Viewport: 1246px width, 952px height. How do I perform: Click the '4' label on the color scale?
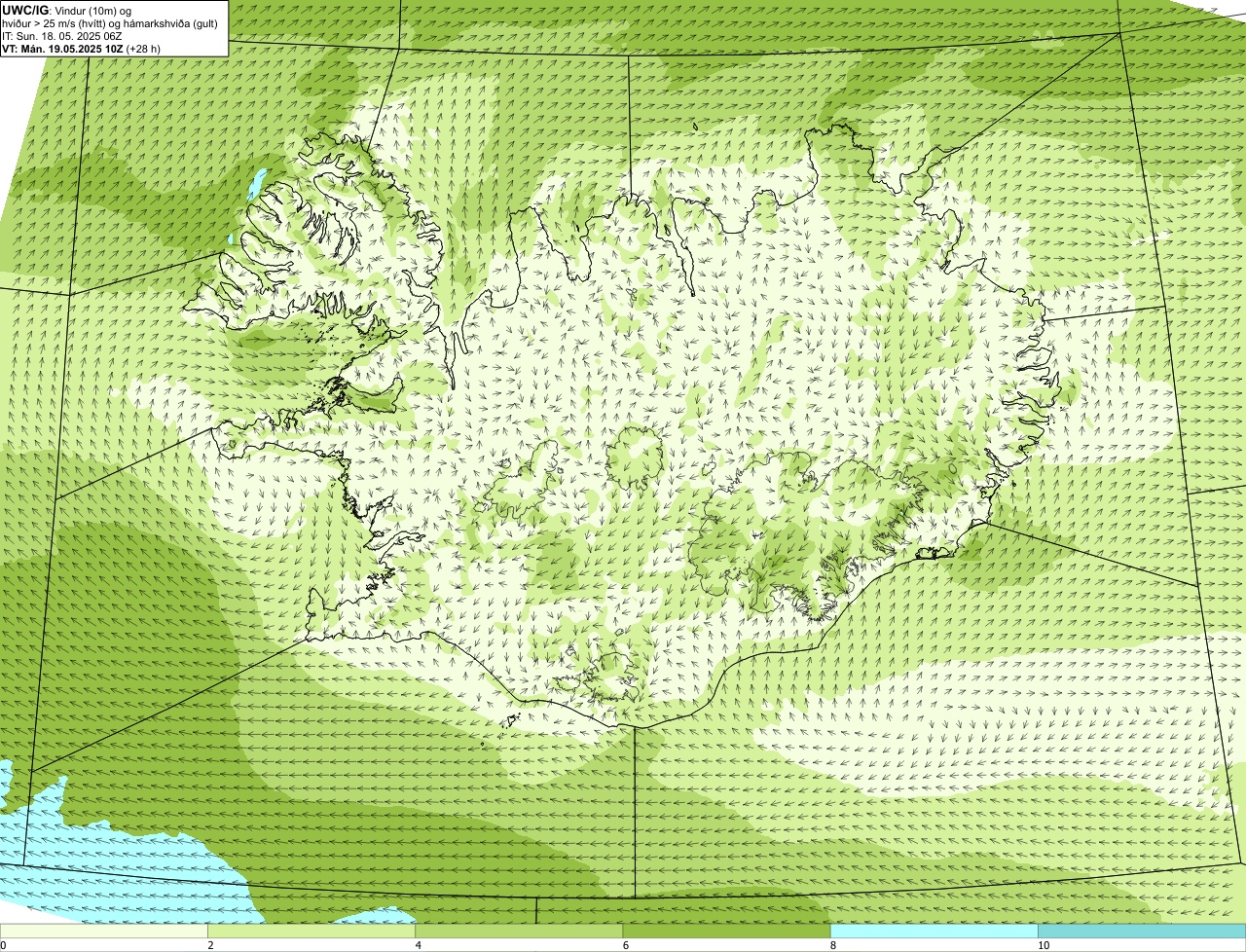coord(418,945)
